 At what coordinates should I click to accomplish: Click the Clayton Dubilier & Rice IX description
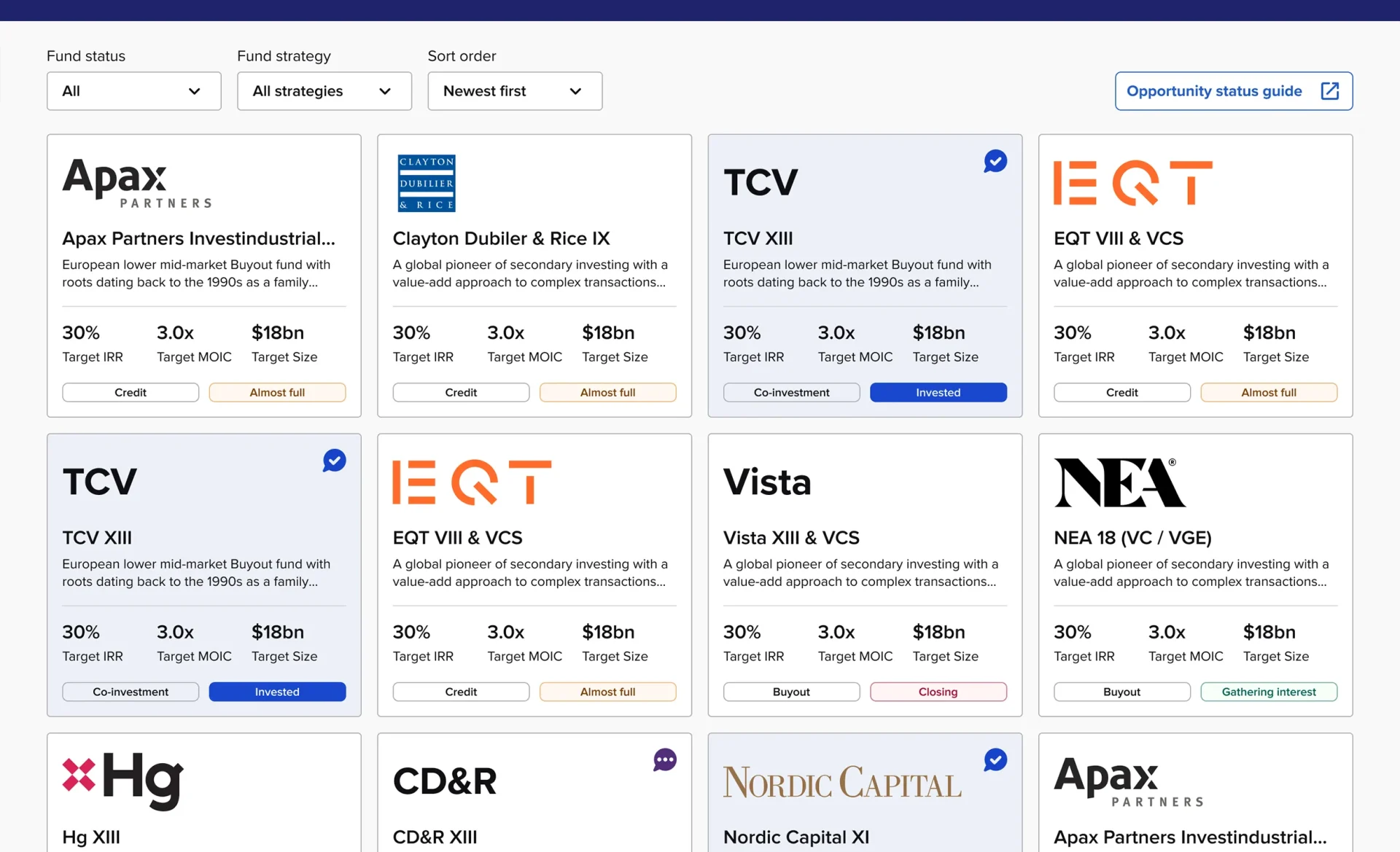530,273
